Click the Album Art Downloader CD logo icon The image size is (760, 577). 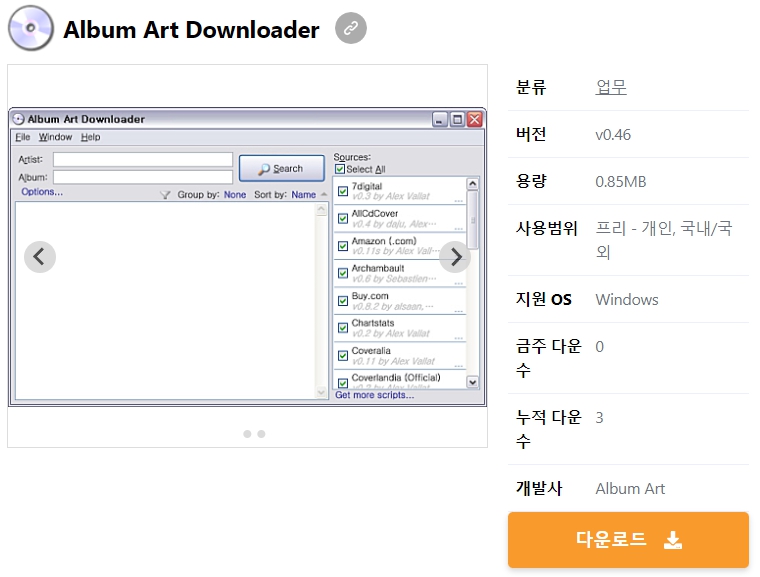(31, 28)
